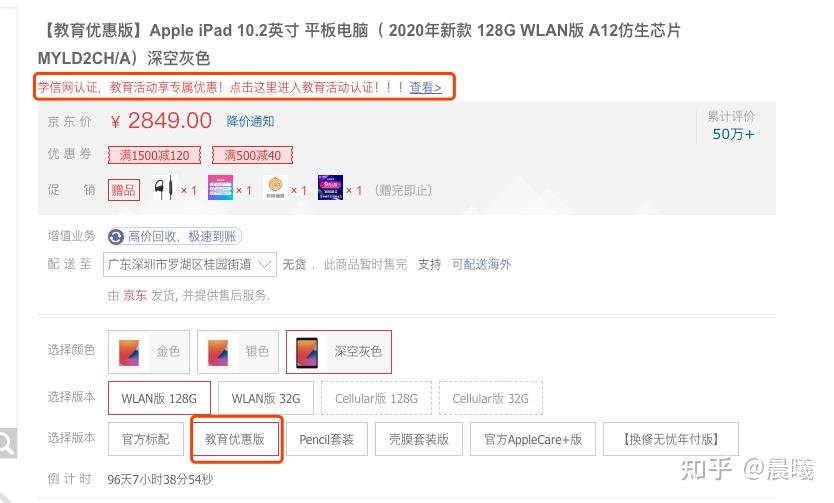Image resolution: width=834 pixels, height=503 pixels.
Task: Click the blue recycle trade-in icon
Action: coord(115,237)
